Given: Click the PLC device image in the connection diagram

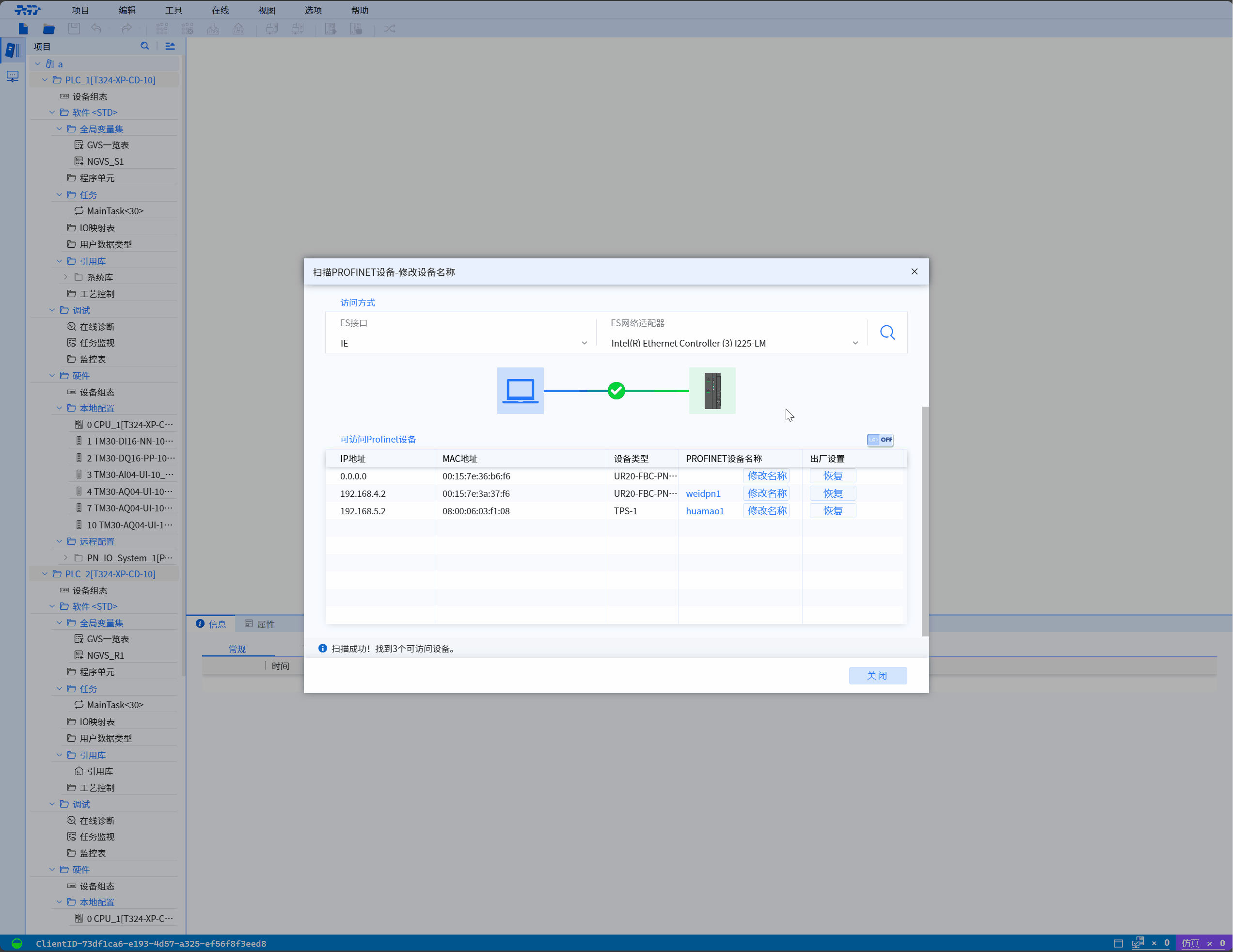Looking at the screenshot, I should pyautogui.click(x=712, y=391).
